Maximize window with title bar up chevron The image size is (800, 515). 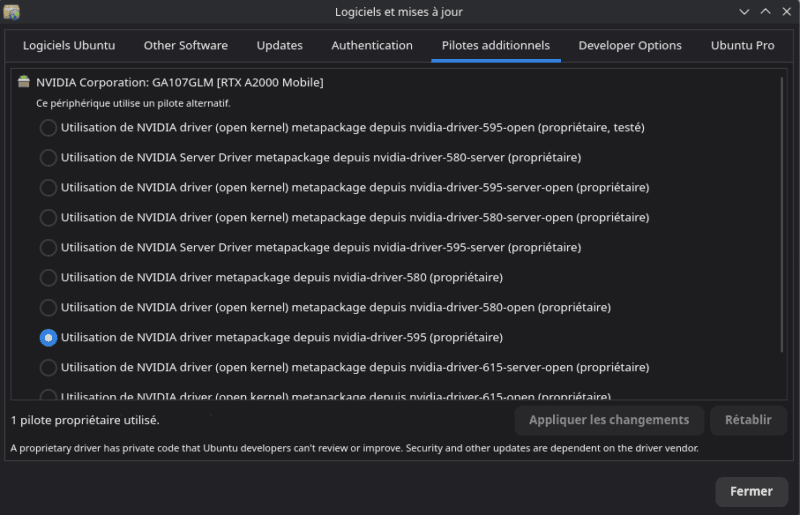point(765,12)
